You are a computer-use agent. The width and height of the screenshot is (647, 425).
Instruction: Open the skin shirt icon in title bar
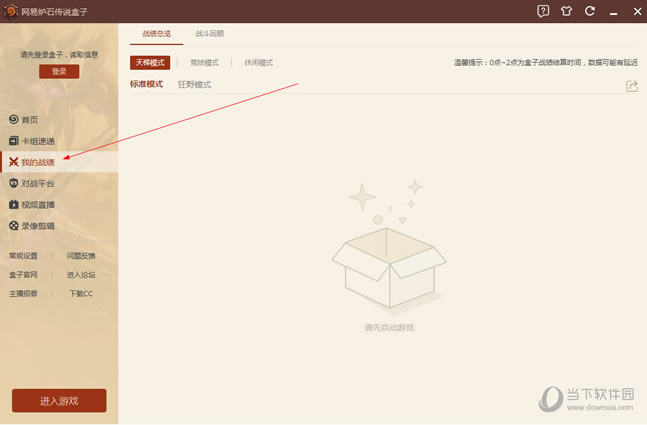(566, 11)
